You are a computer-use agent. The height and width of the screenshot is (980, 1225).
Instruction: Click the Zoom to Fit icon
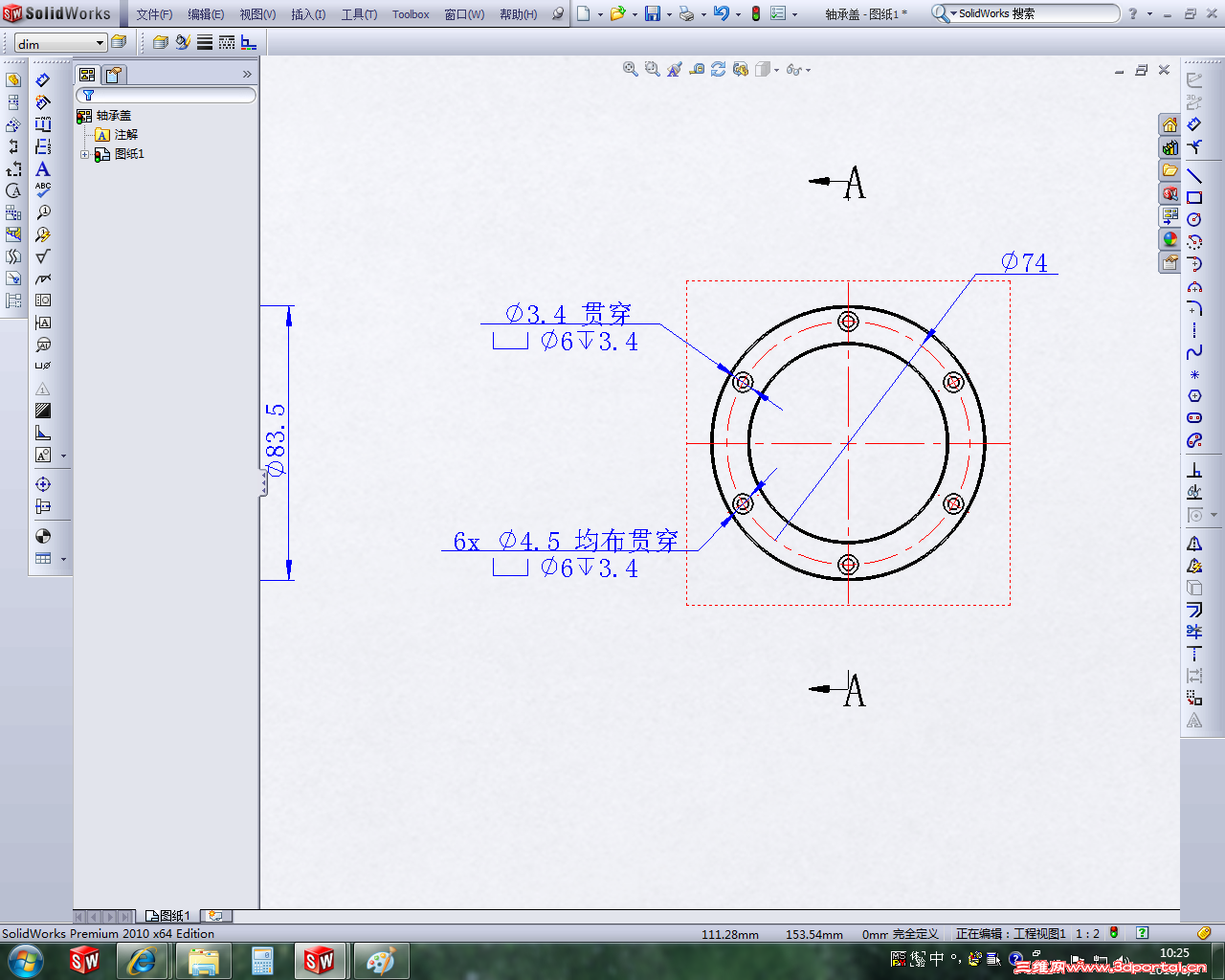pyautogui.click(x=630, y=69)
